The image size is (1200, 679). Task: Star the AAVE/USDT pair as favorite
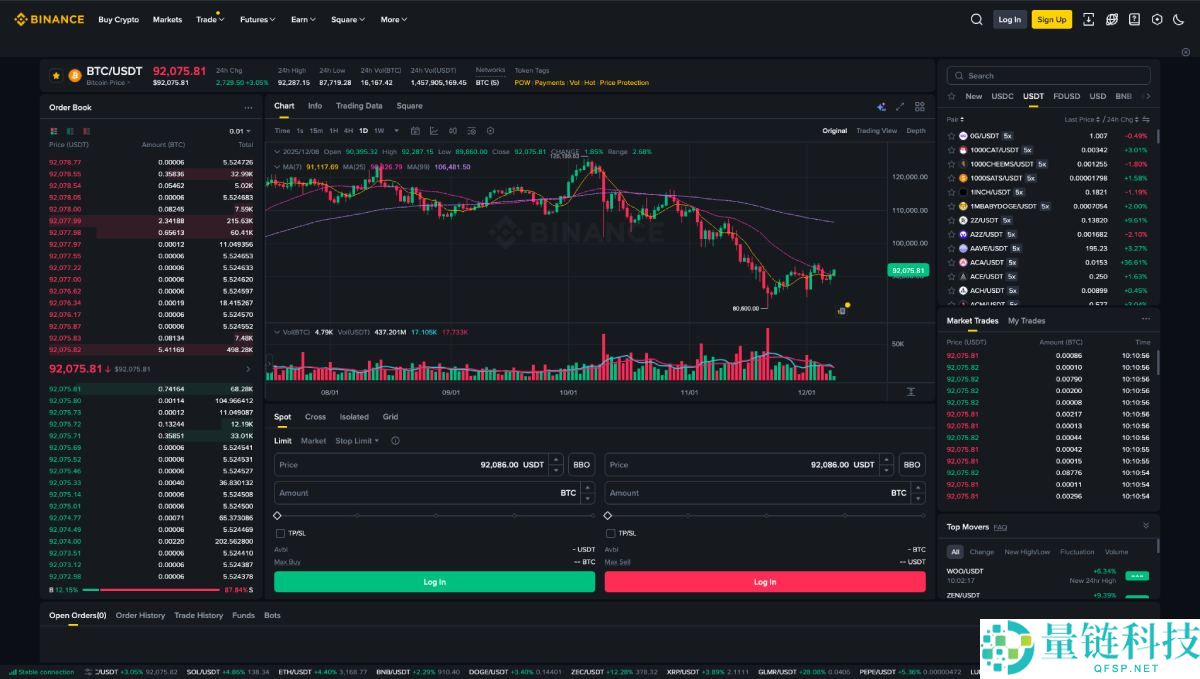[x=951, y=248]
